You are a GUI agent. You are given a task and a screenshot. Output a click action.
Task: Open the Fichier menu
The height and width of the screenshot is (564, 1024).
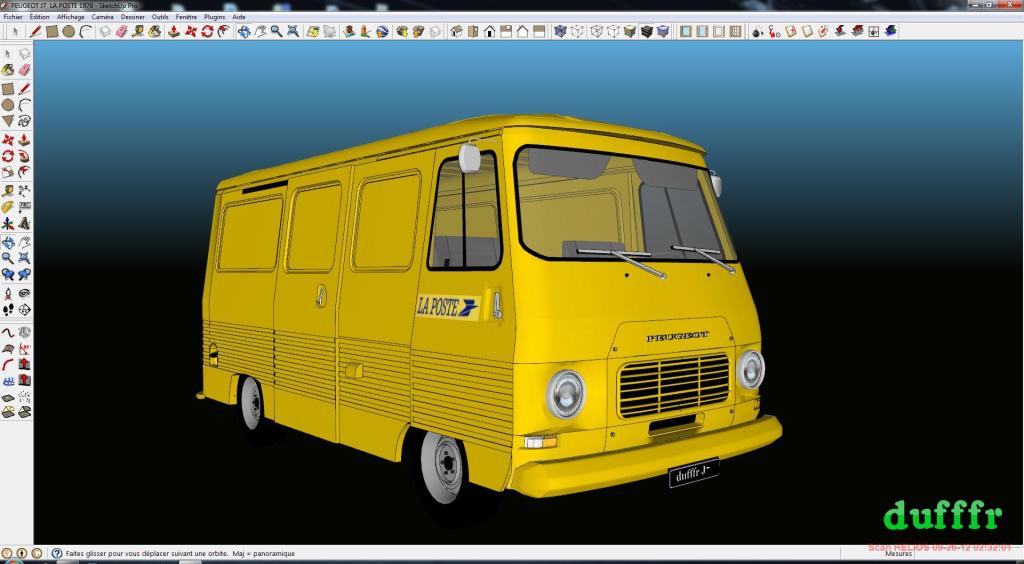[12, 16]
